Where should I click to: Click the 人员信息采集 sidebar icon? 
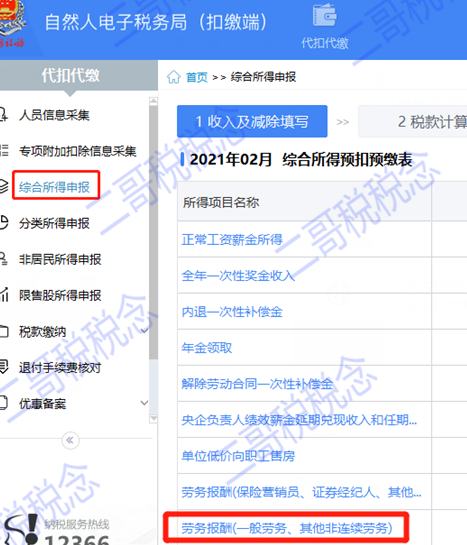[3, 115]
